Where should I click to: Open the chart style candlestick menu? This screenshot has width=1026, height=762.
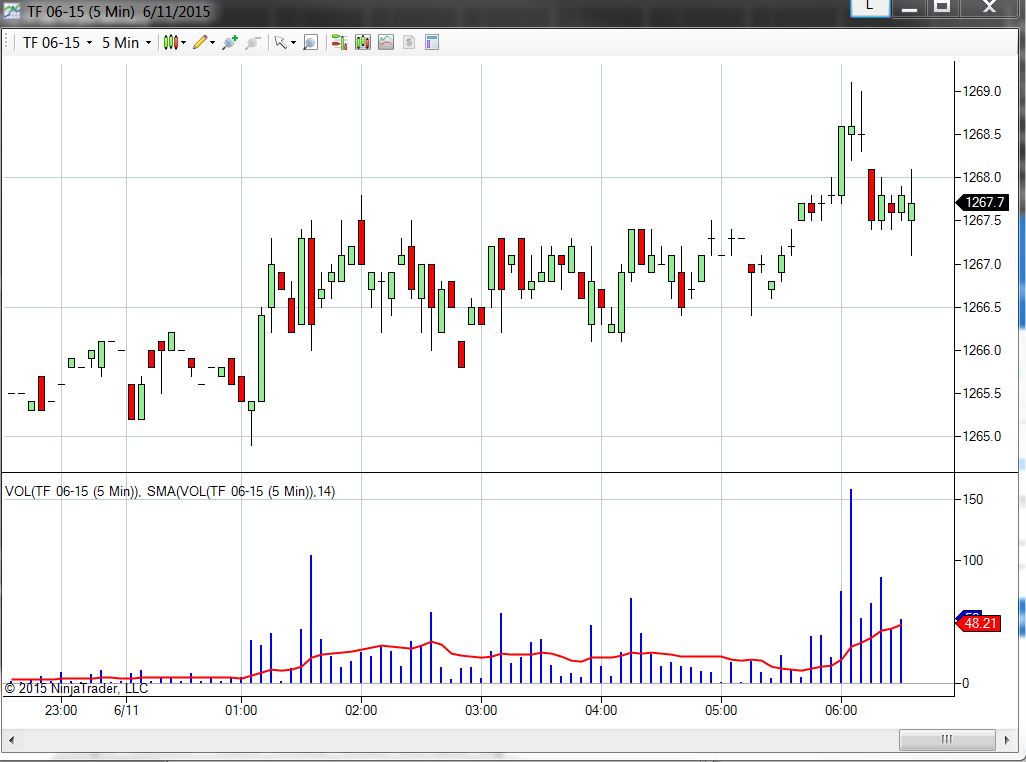pyautogui.click(x=170, y=43)
